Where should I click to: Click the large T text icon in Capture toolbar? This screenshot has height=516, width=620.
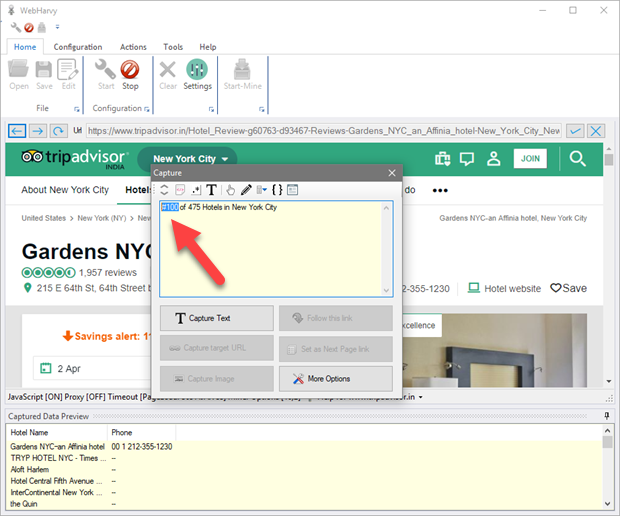pyautogui.click(x=212, y=190)
